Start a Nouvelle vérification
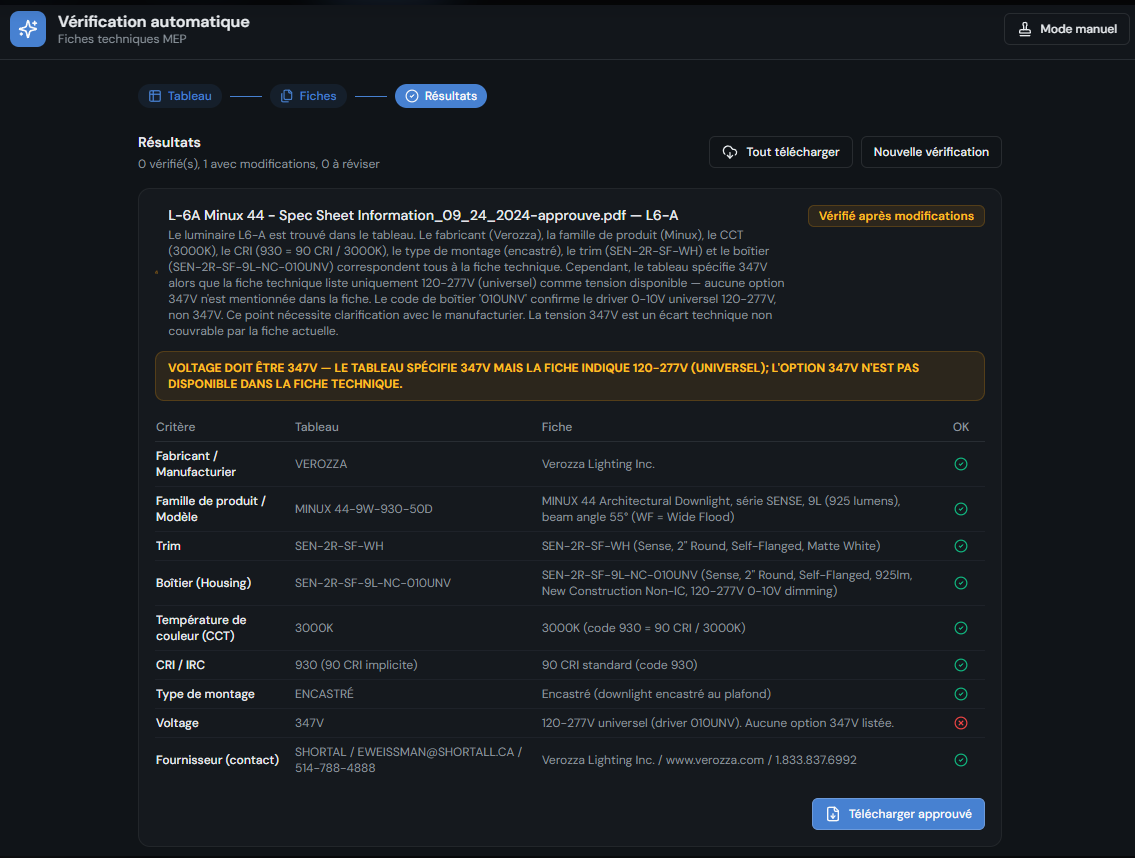1135x858 pixels. click(x=930, y=152)
